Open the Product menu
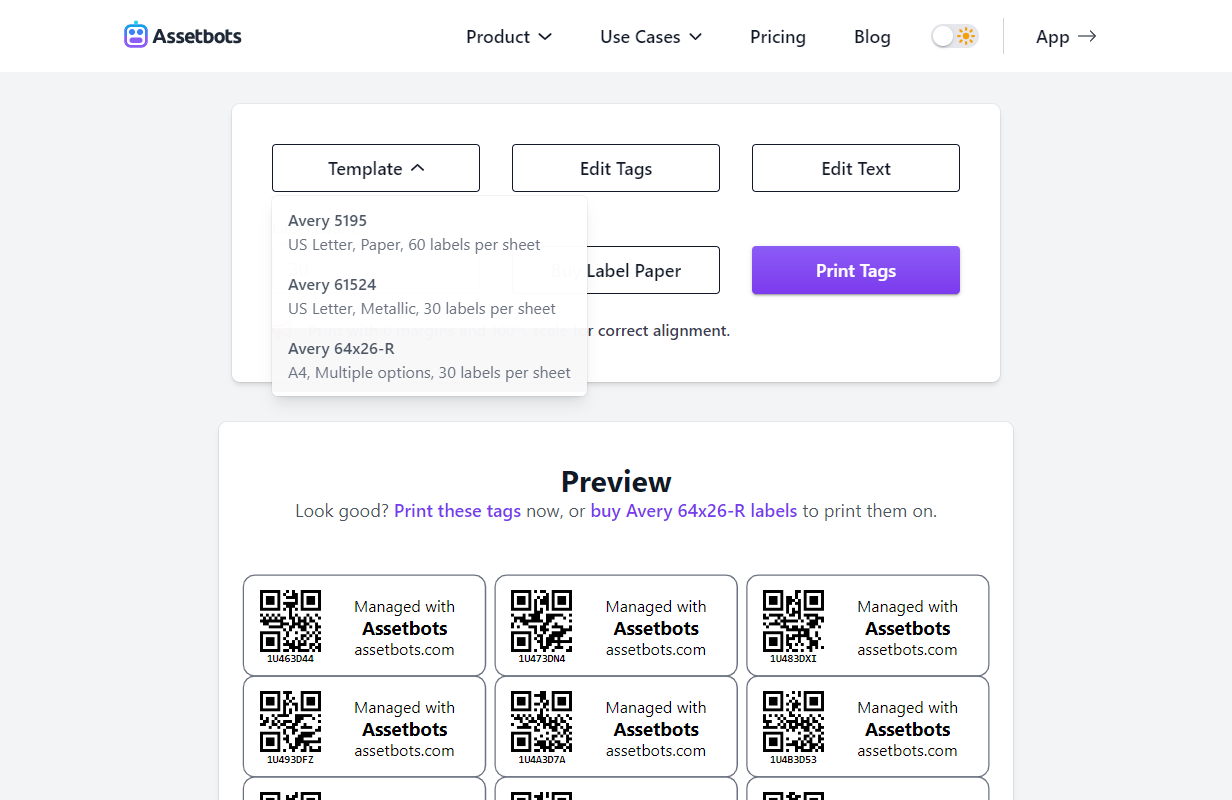The image size is (1232, 800). [509, 37]
